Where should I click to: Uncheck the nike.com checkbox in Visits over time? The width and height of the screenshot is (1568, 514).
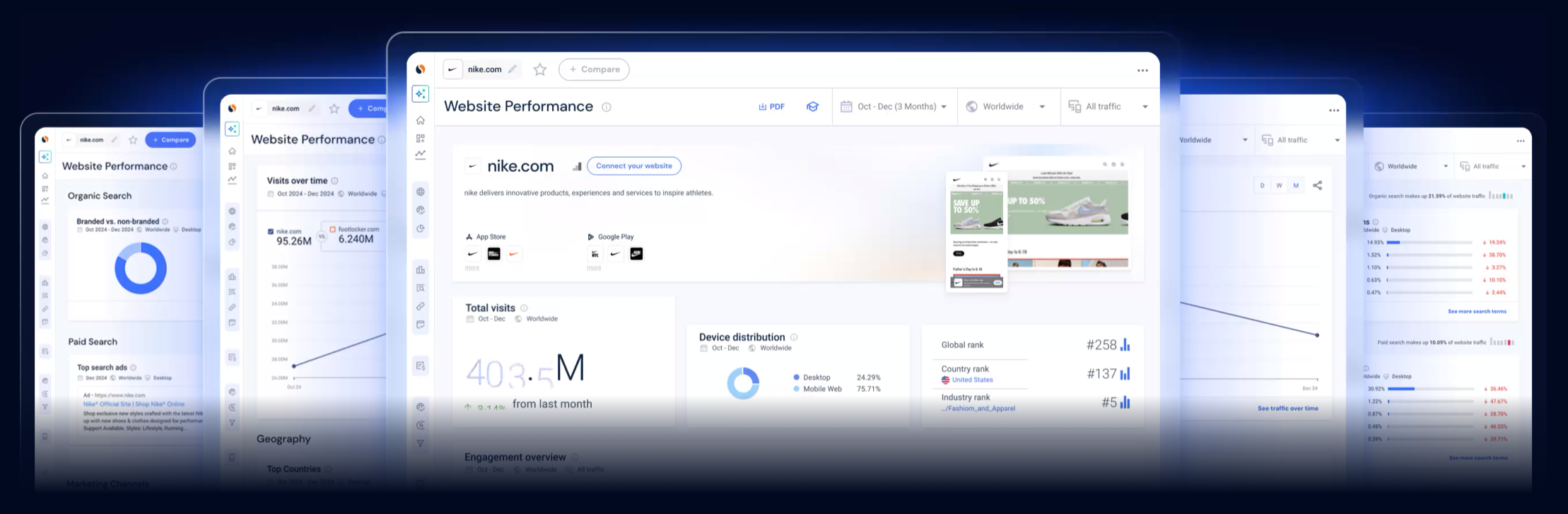coord(271,231)
